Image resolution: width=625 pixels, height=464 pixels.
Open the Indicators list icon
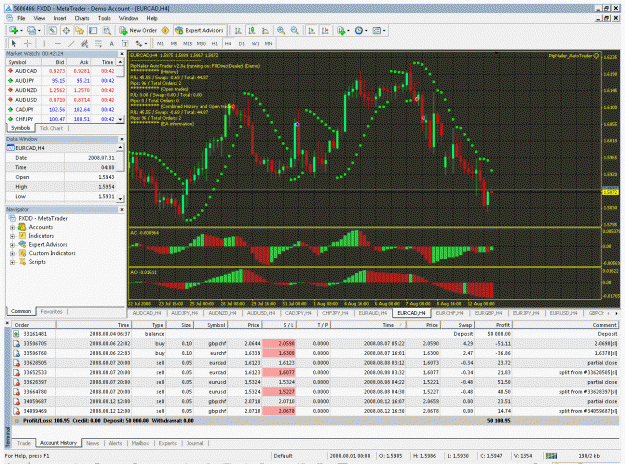coord(341,30)
